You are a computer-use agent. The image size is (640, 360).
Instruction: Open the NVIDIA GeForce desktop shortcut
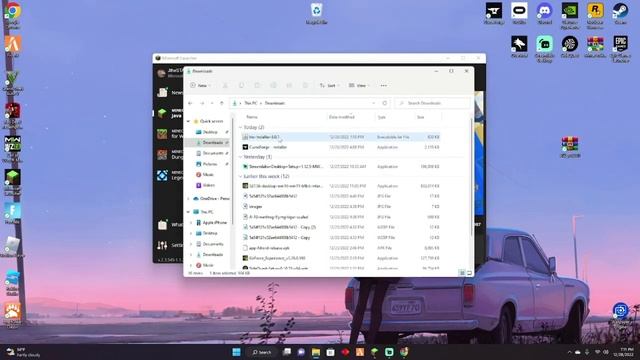coord(570,16)
